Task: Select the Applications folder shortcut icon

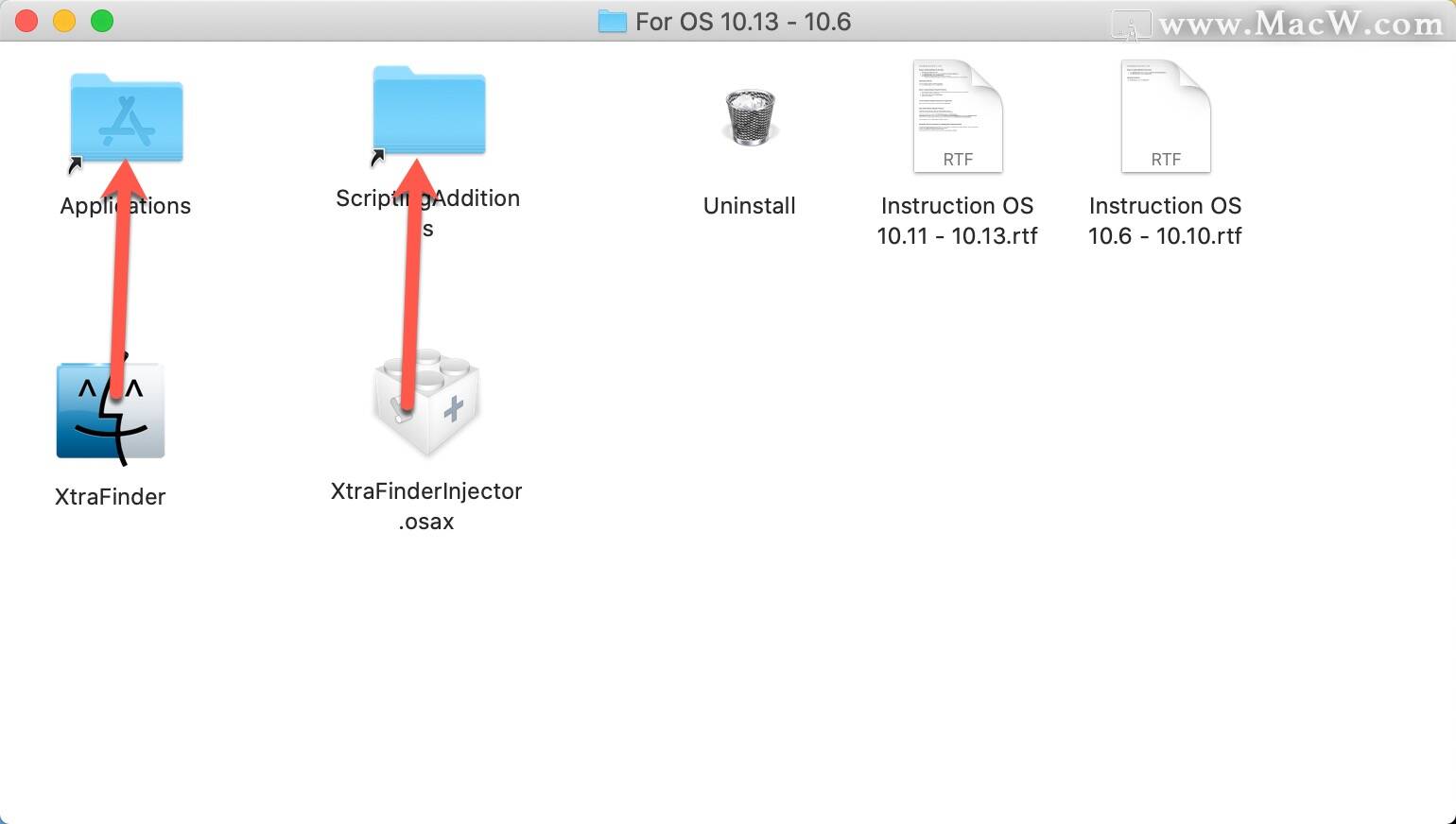Action: pyautogui.click(x=126, y=118)
